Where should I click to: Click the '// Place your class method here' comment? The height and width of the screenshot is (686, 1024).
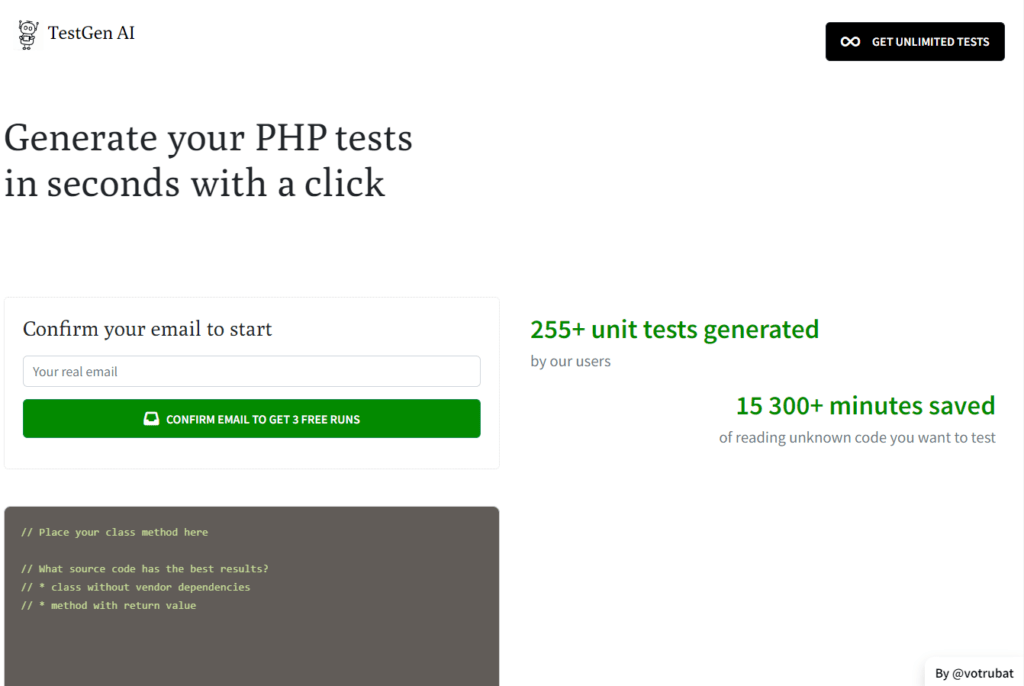coord(114,532)
